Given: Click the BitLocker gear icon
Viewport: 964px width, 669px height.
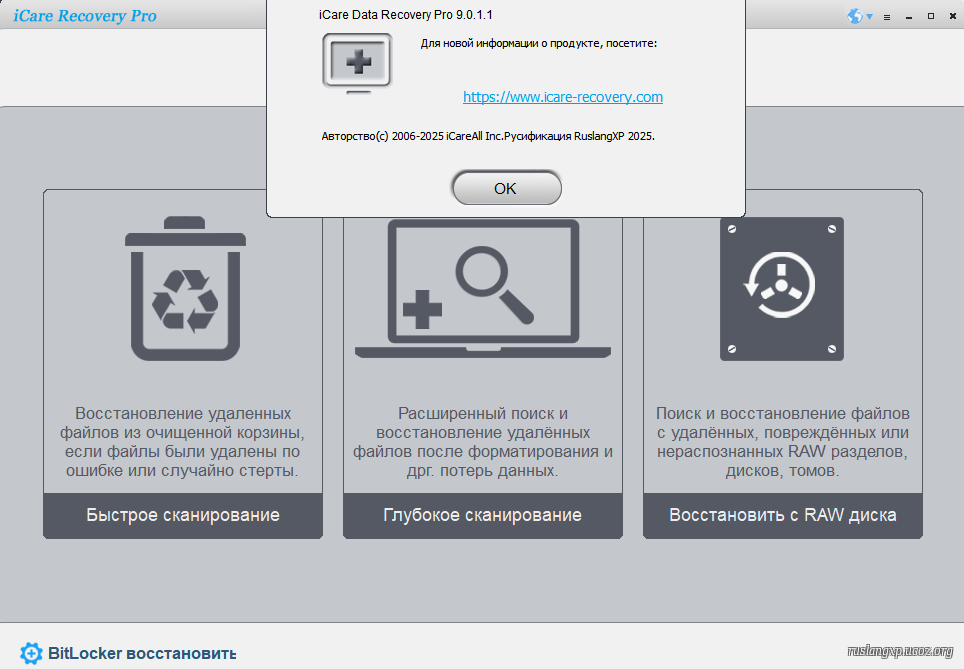Looking at the screenshot, I should click(31, 653).
